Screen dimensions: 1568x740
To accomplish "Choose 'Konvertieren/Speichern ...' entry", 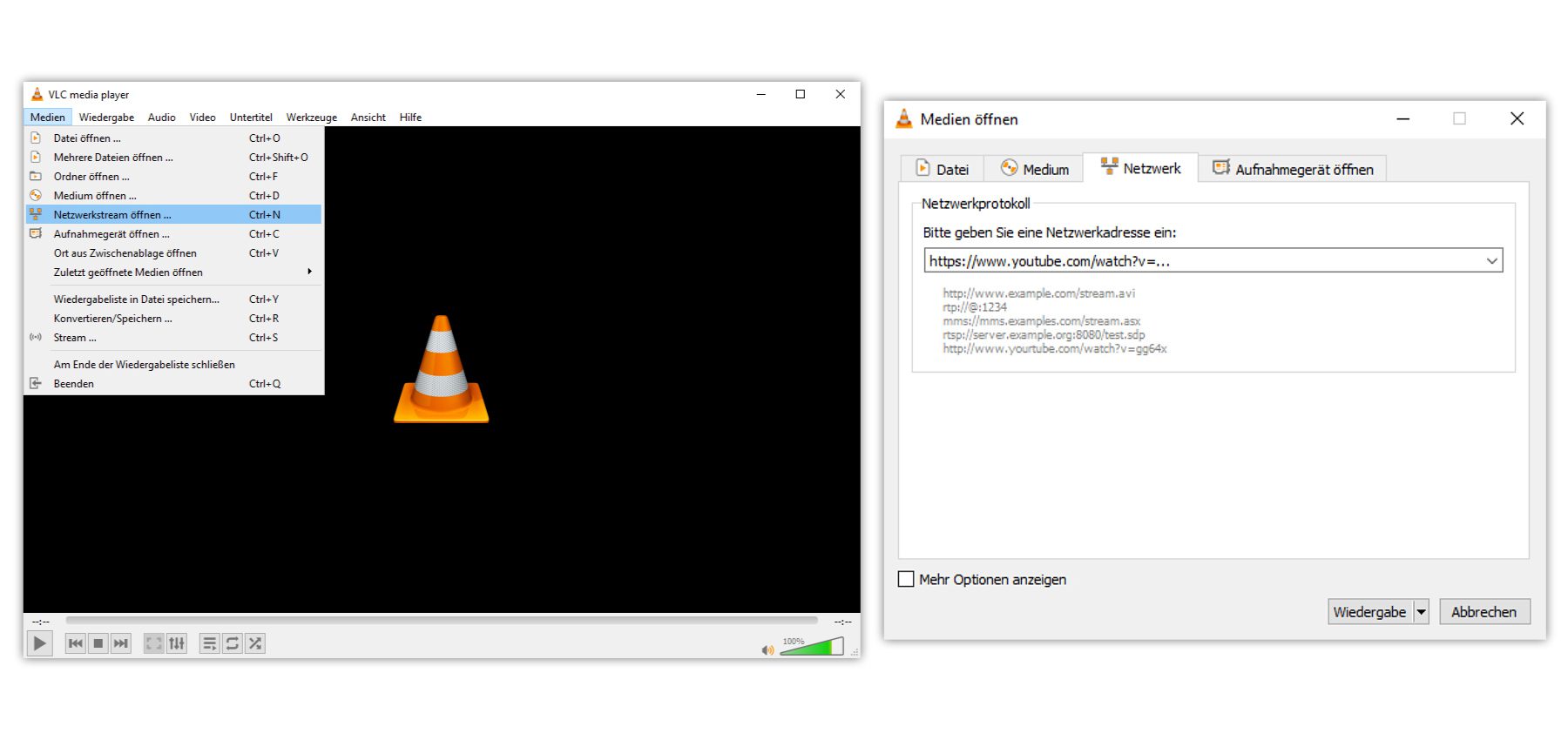I will pos(174,318).
